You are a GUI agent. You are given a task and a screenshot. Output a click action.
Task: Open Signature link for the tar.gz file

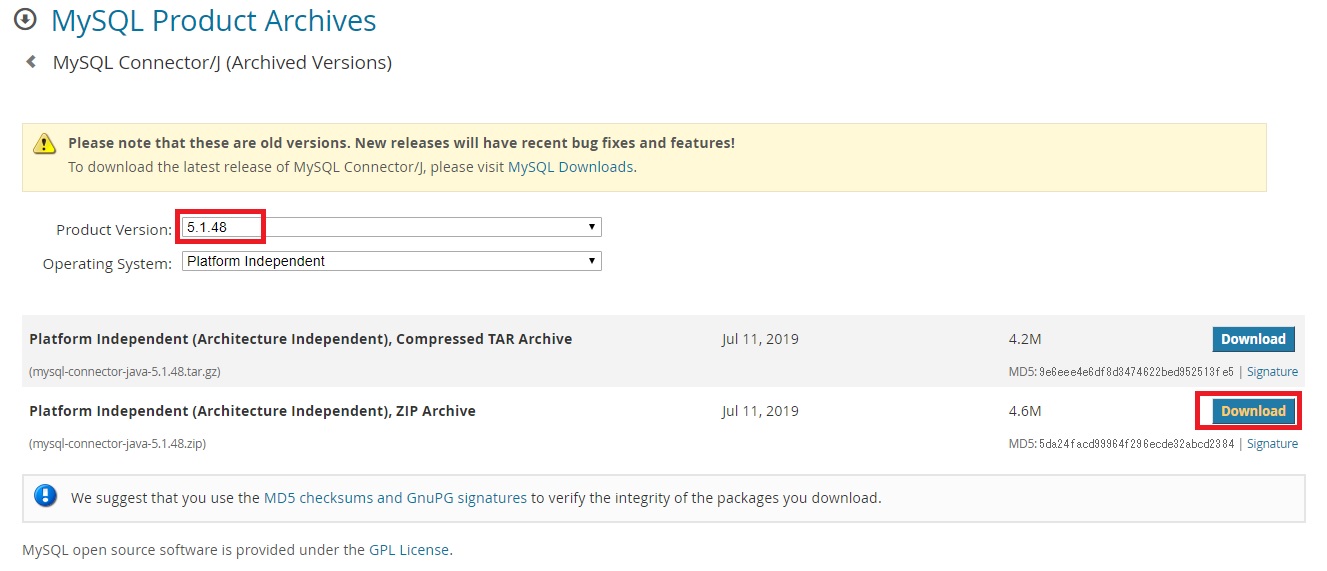pyautogui.click(x=1272, y=371)
